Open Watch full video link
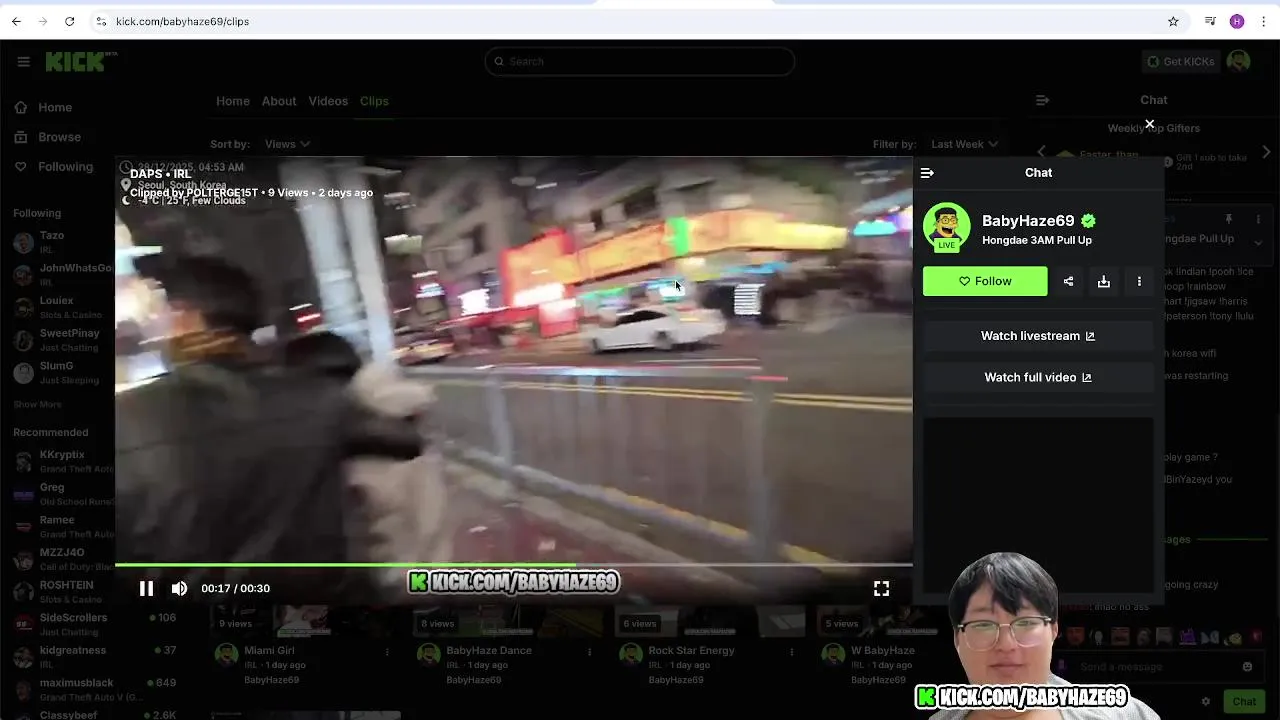Viewport: 1280px width, 720px height. click(x=1038, y=377)
